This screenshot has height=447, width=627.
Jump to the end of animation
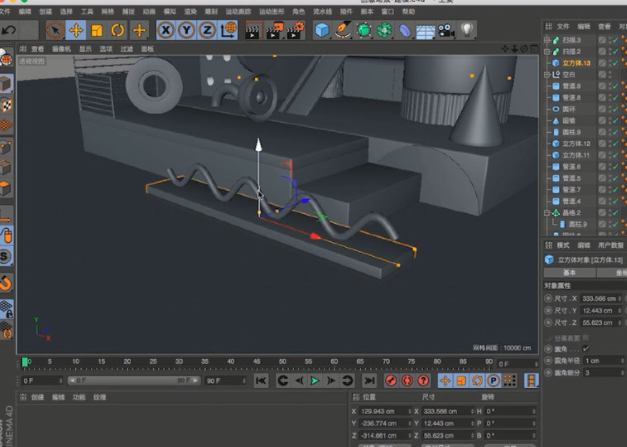point(369,381)
